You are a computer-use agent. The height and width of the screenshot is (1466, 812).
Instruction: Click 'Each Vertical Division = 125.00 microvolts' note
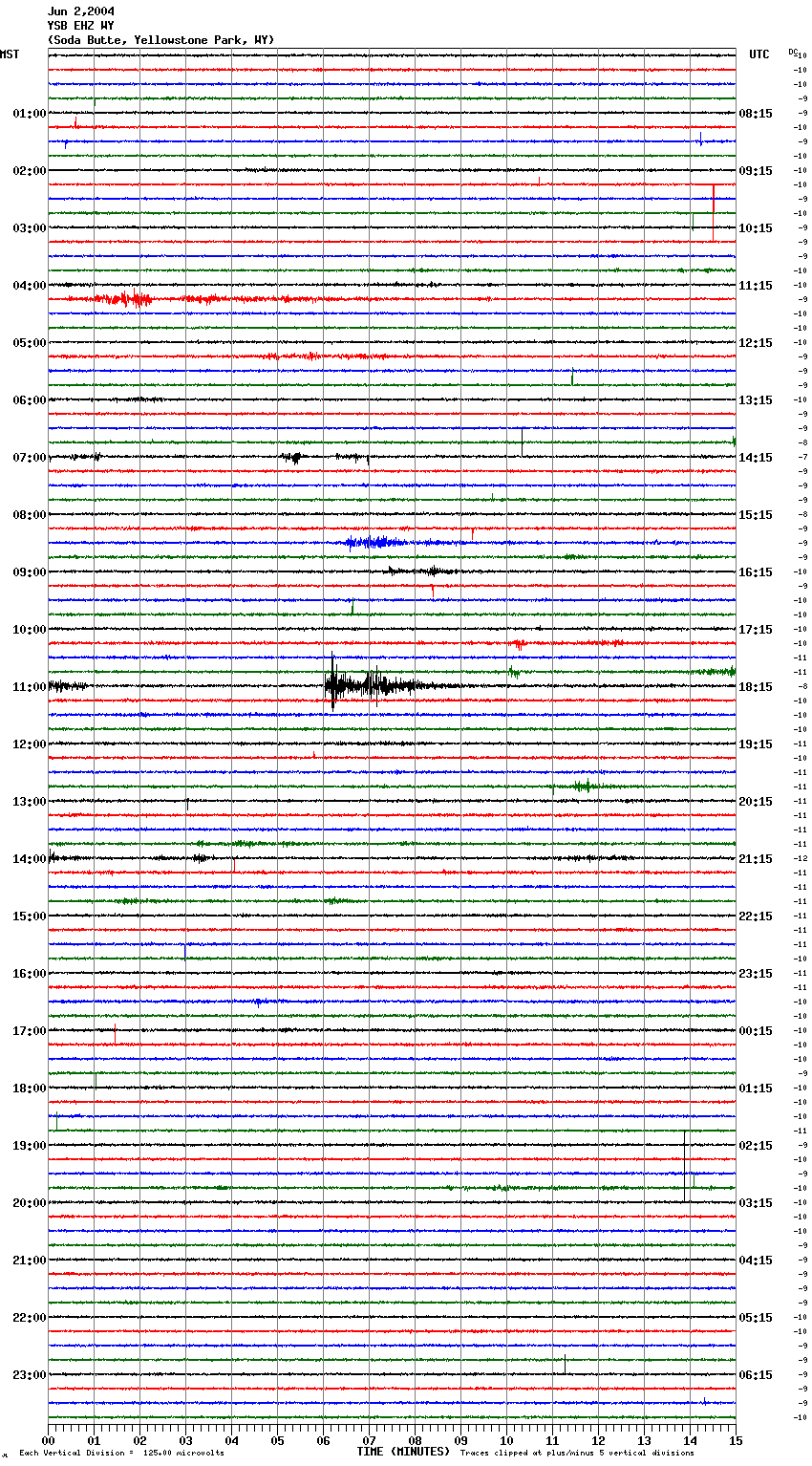pyautogui.click(x=121, y=1453)
